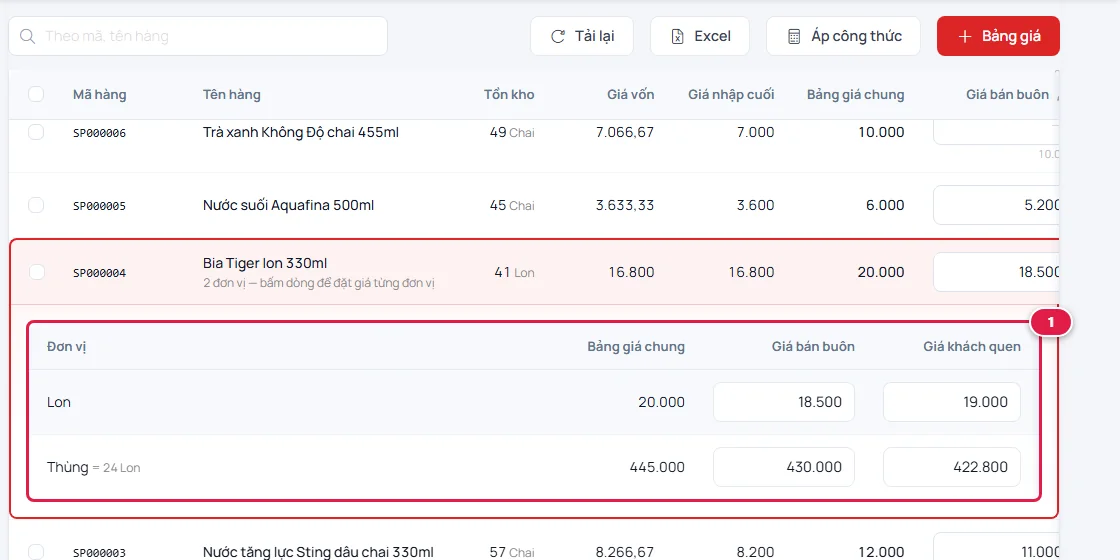Click the Thùng common price 445.000

(657, 467)
